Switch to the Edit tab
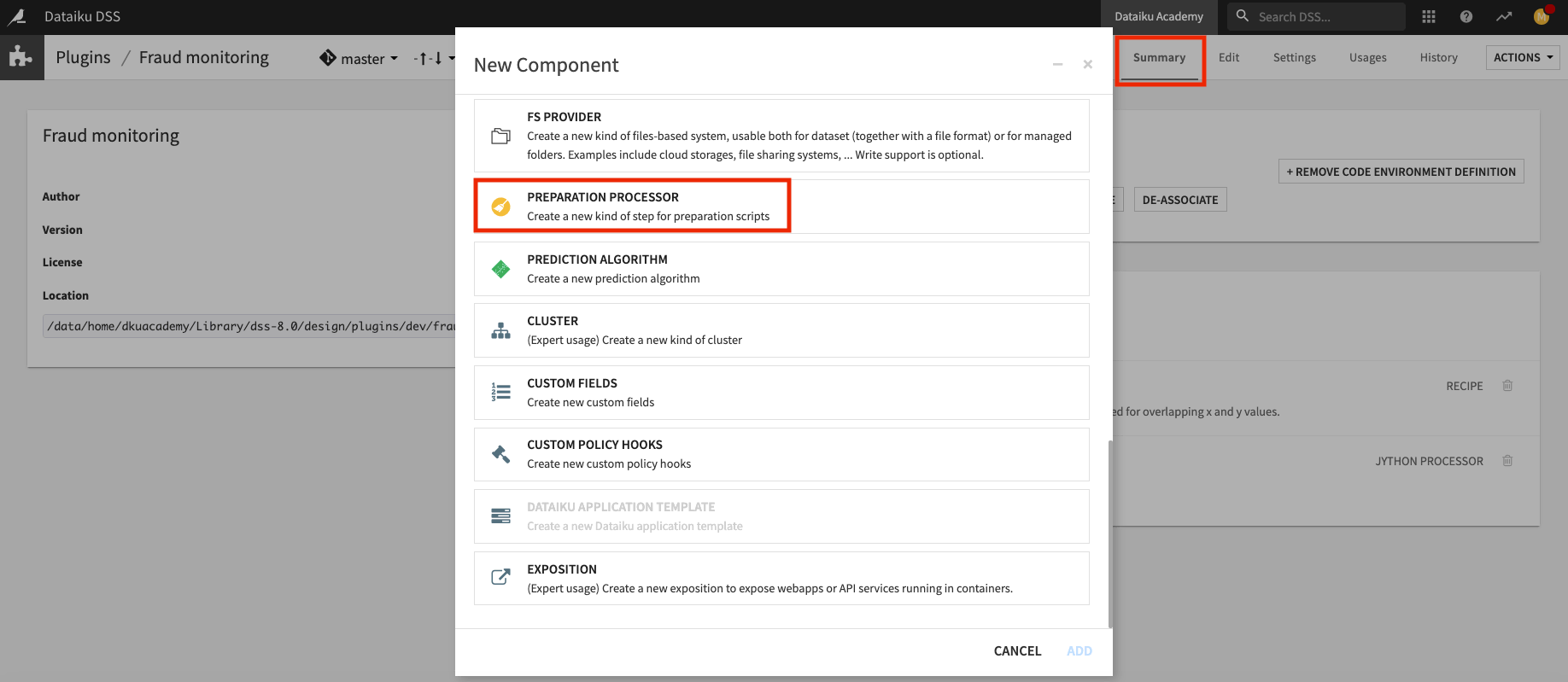Viewport: 1568px width, 682px height. tap(1229, 57)
